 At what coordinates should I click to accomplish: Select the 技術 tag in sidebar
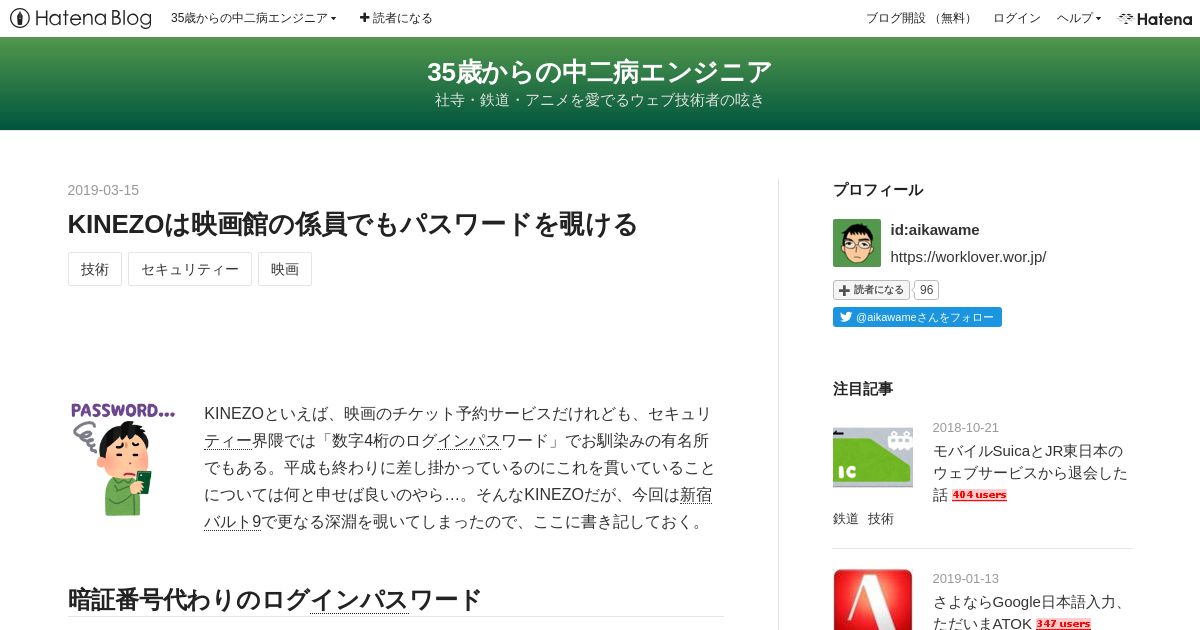tap(881, 519)
